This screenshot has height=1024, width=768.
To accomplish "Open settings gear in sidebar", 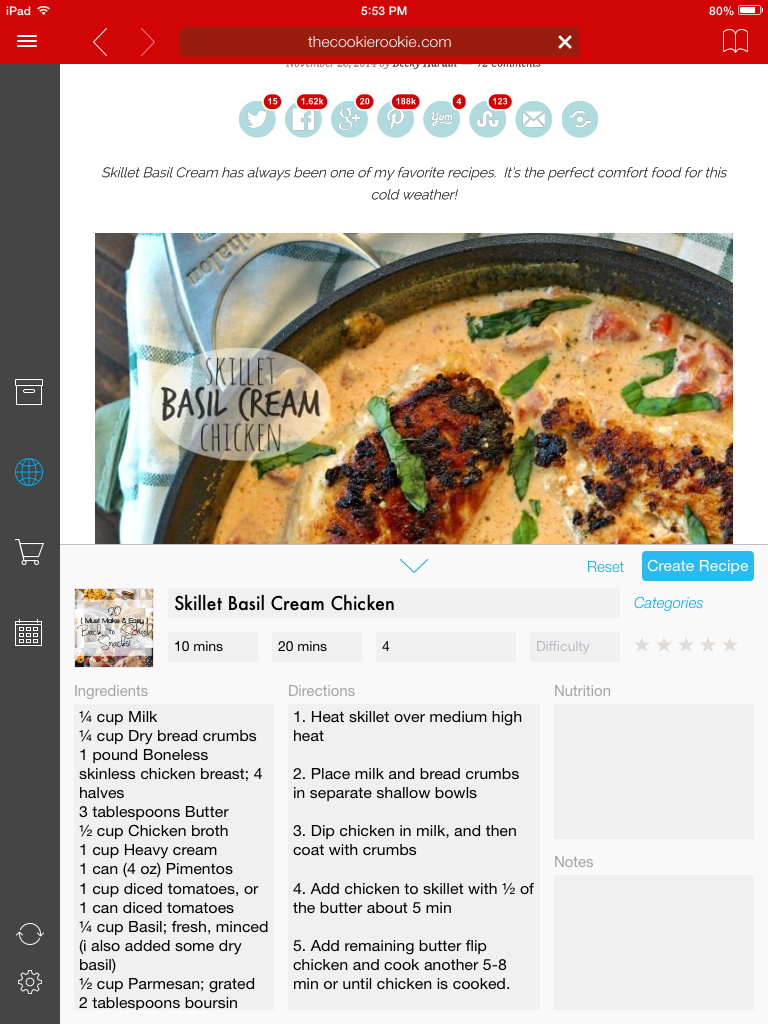I will [29, 982].
